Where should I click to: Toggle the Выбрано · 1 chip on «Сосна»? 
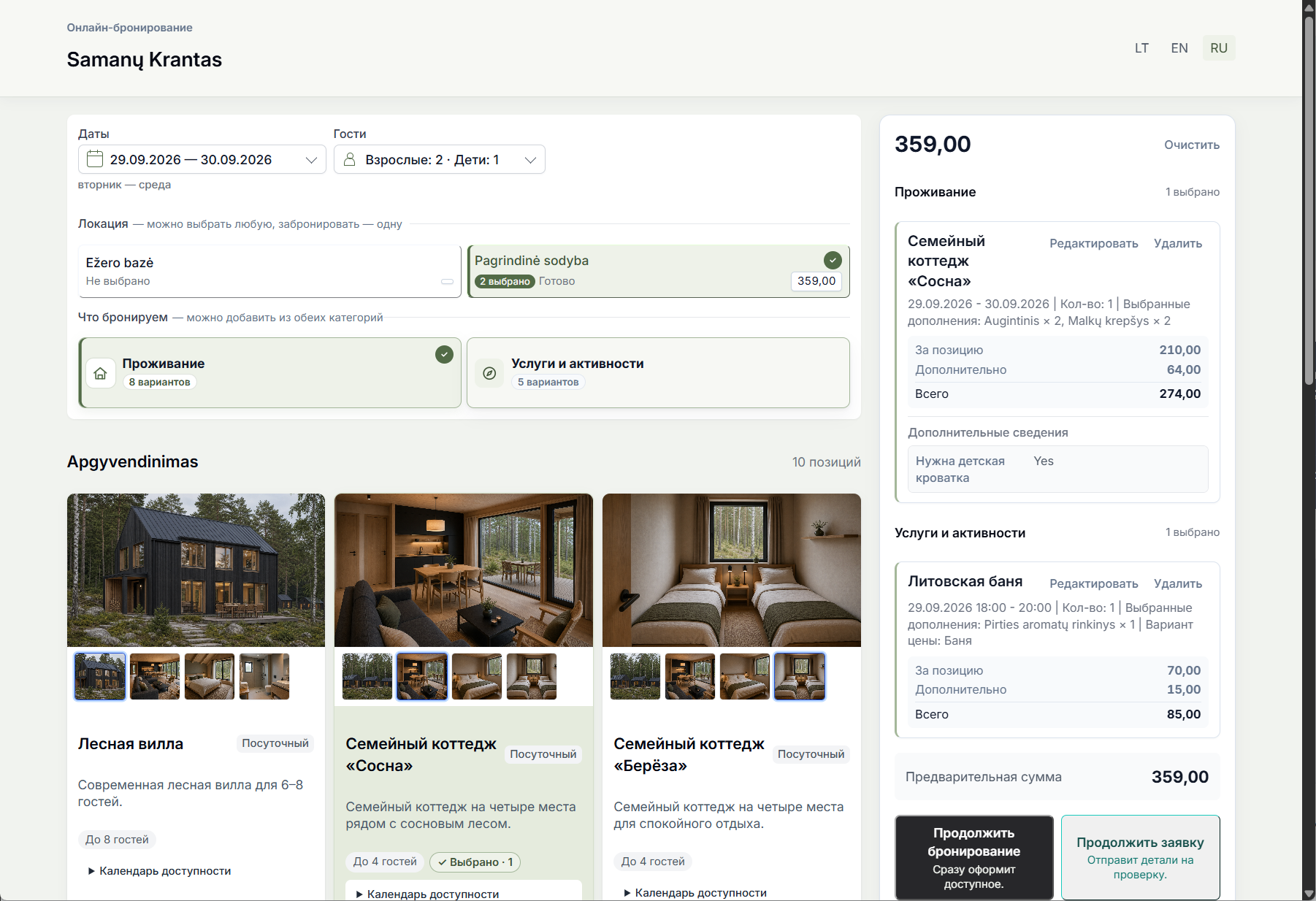pos(475,862)
